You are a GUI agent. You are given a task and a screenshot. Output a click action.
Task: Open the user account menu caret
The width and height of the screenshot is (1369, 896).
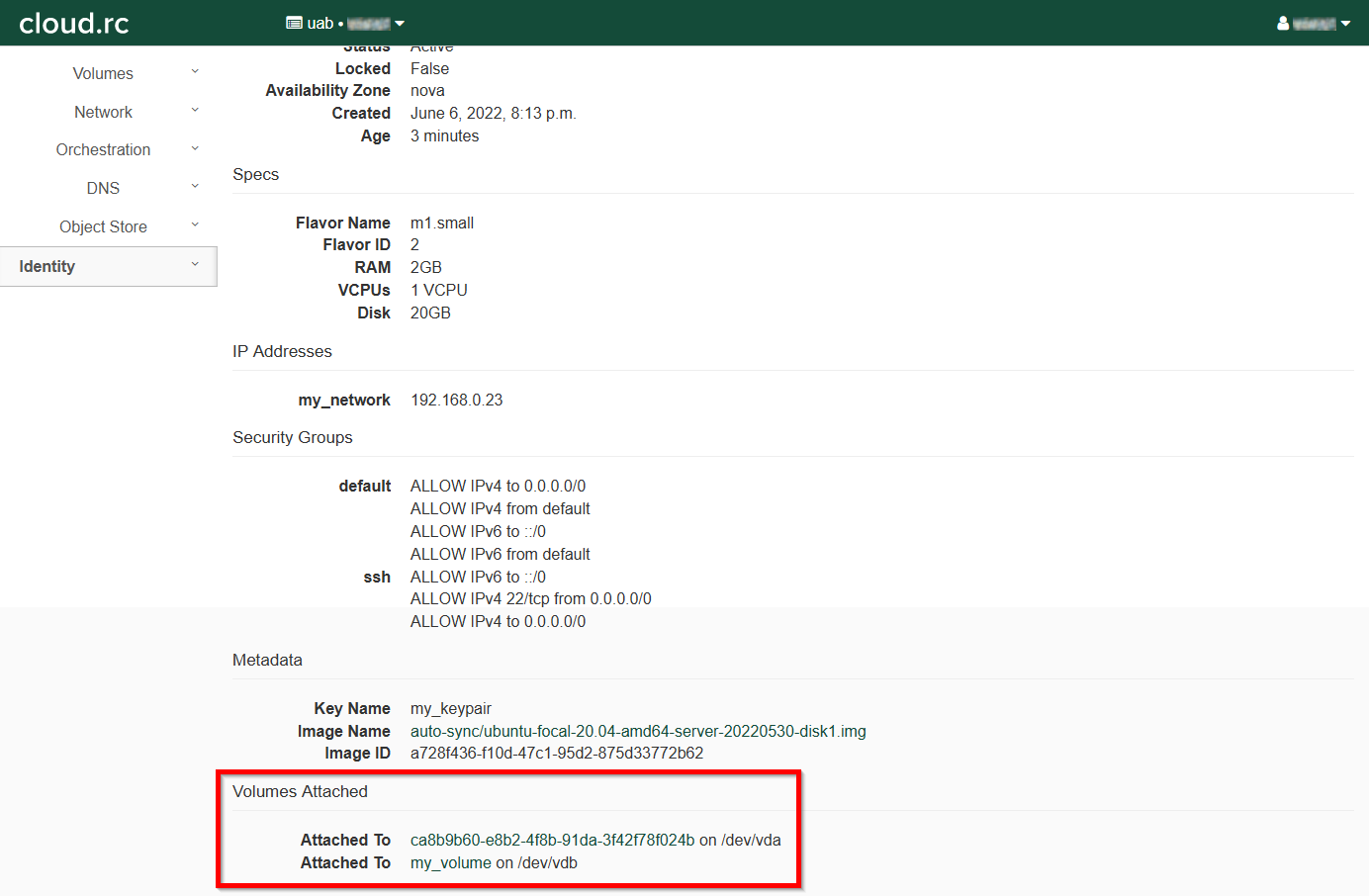(1345, 24)
